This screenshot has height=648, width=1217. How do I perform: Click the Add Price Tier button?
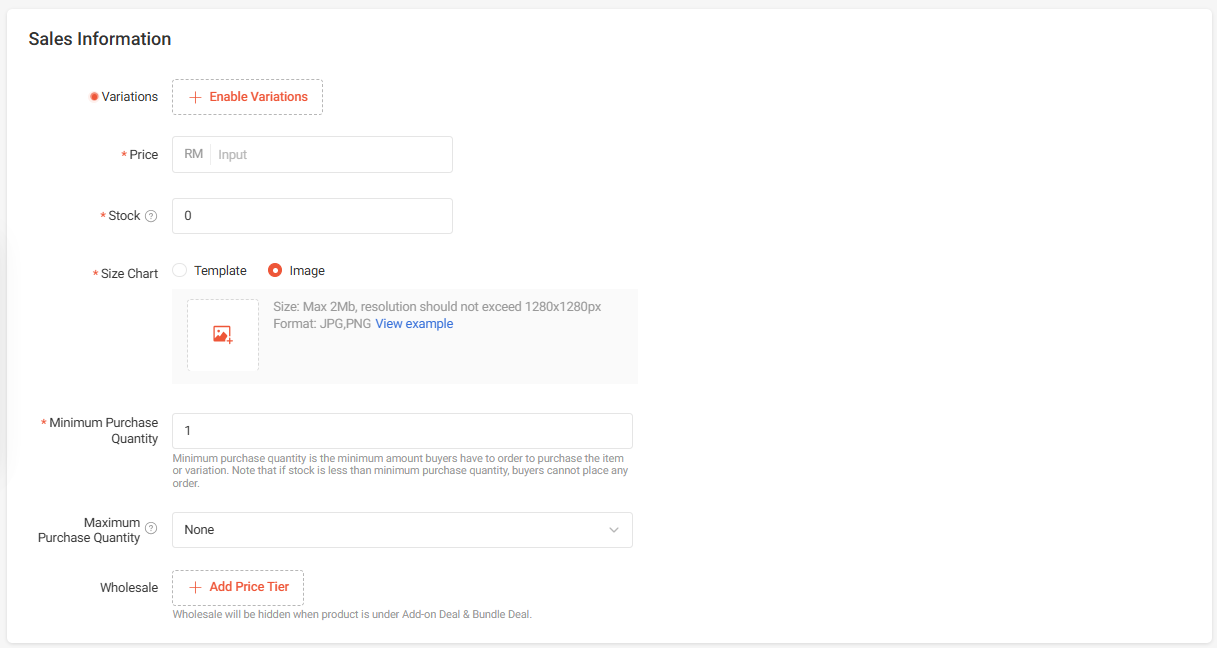pyautogui.click(x=238, y=587)
